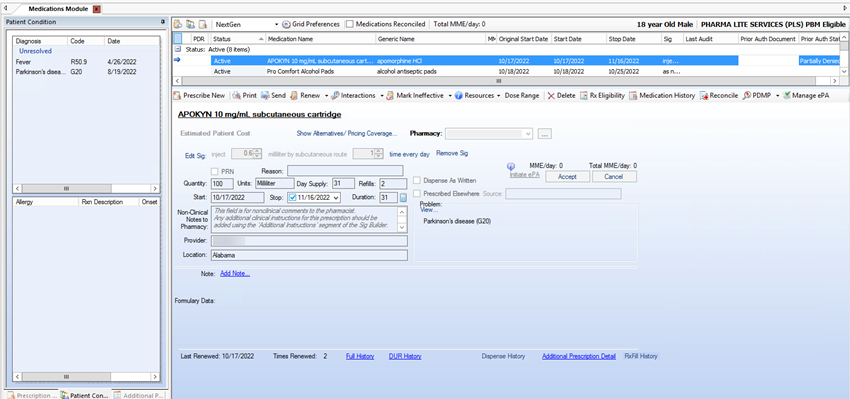Image resolution: width=850 pixels, height=399 pixels.
Task: Enable the PRN checkbox
Action: [214, 171]
